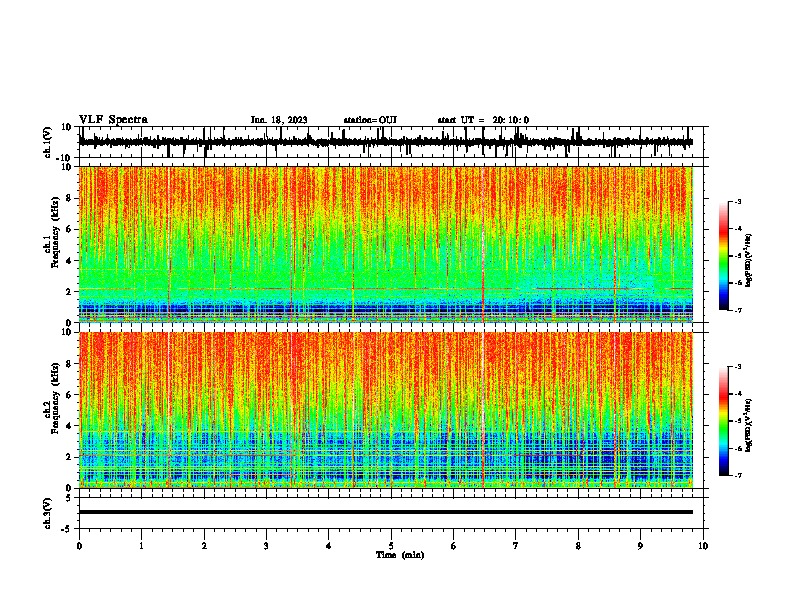This screenshot has height=612, width=792.
Task: Click the upper color bar log(PSD) title
Action: [x=749, y=260]
